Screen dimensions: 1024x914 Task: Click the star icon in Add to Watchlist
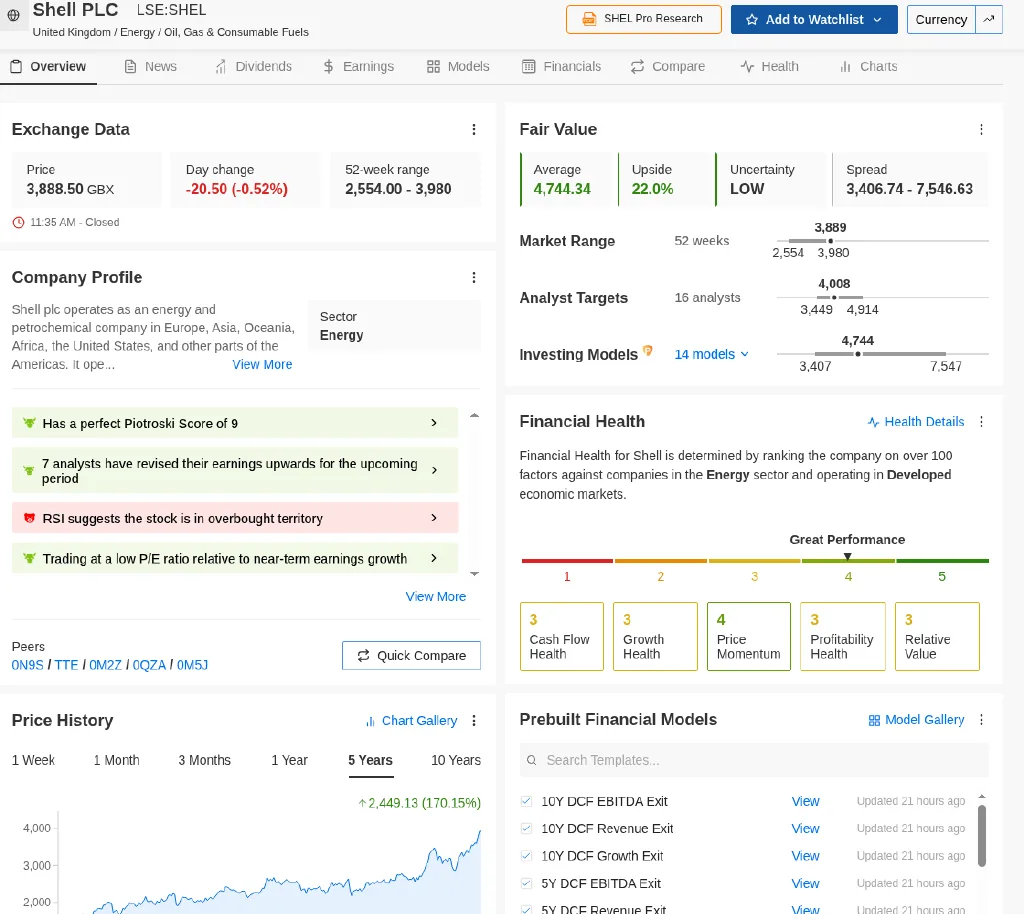click(752, 20)
